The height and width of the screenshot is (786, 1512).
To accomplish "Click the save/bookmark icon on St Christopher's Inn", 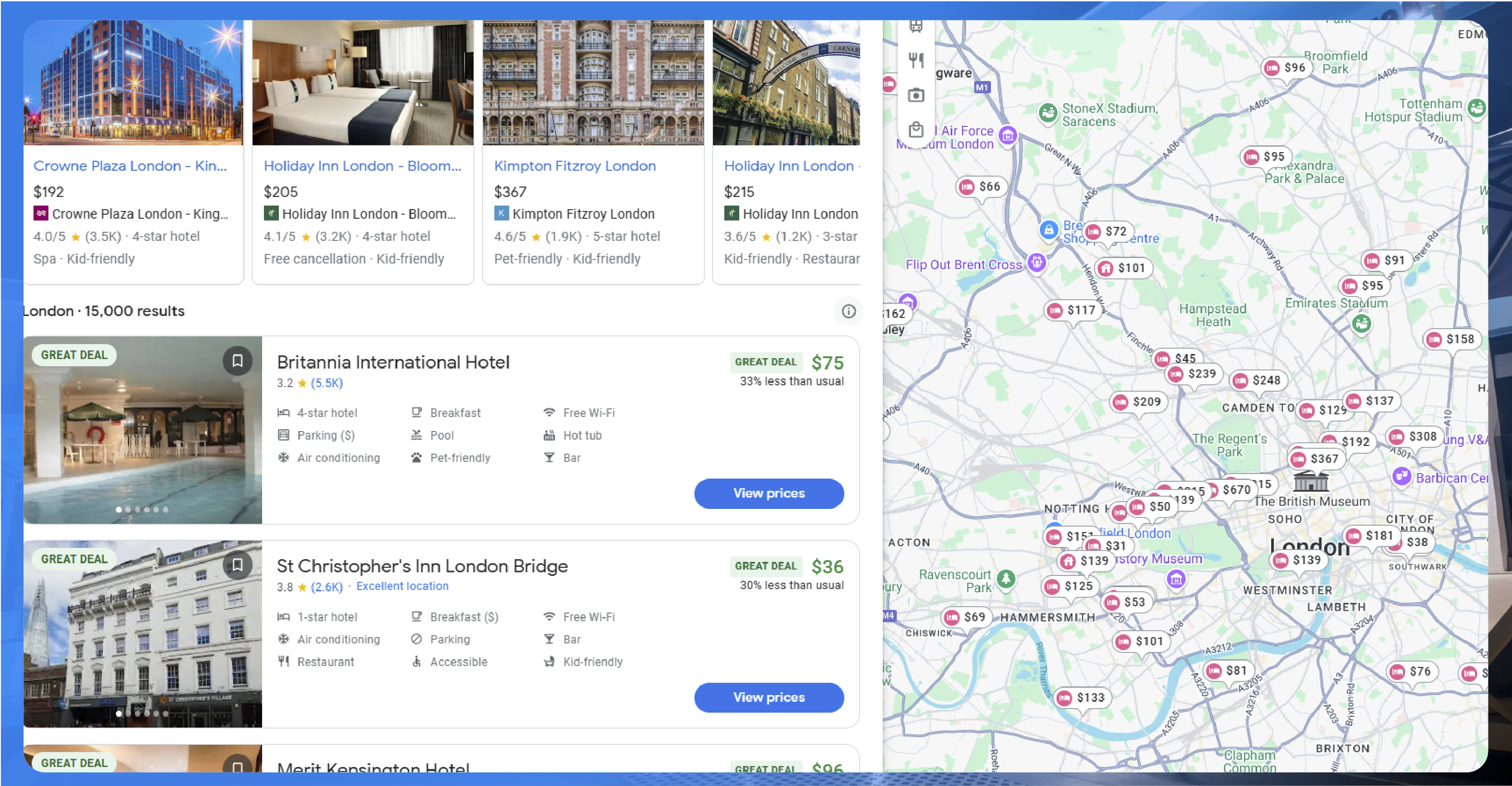I will coord(237,563).
